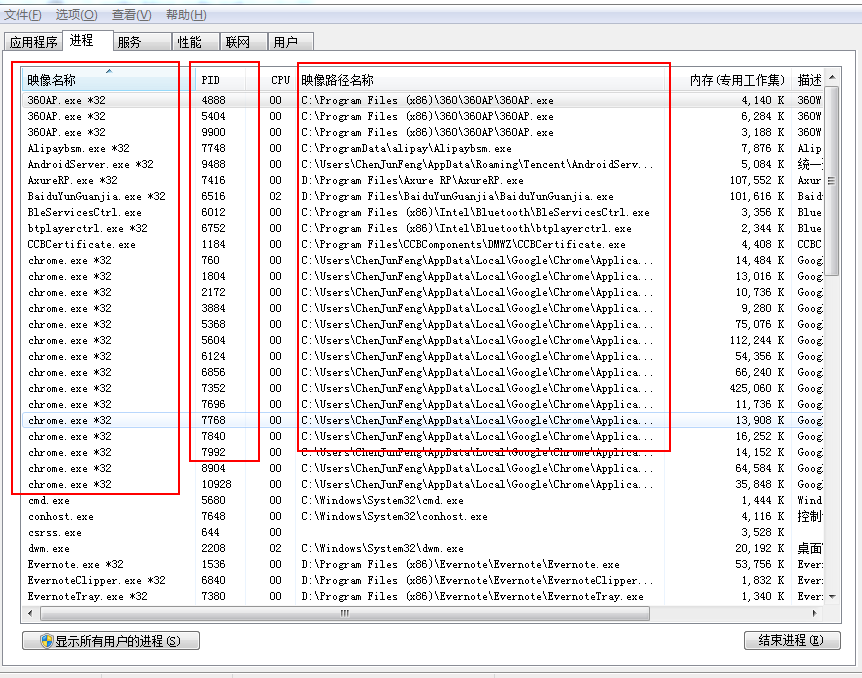Select the chrome.exe process with PID 7992
Screen dimensions: 862x678
[422, 452]
